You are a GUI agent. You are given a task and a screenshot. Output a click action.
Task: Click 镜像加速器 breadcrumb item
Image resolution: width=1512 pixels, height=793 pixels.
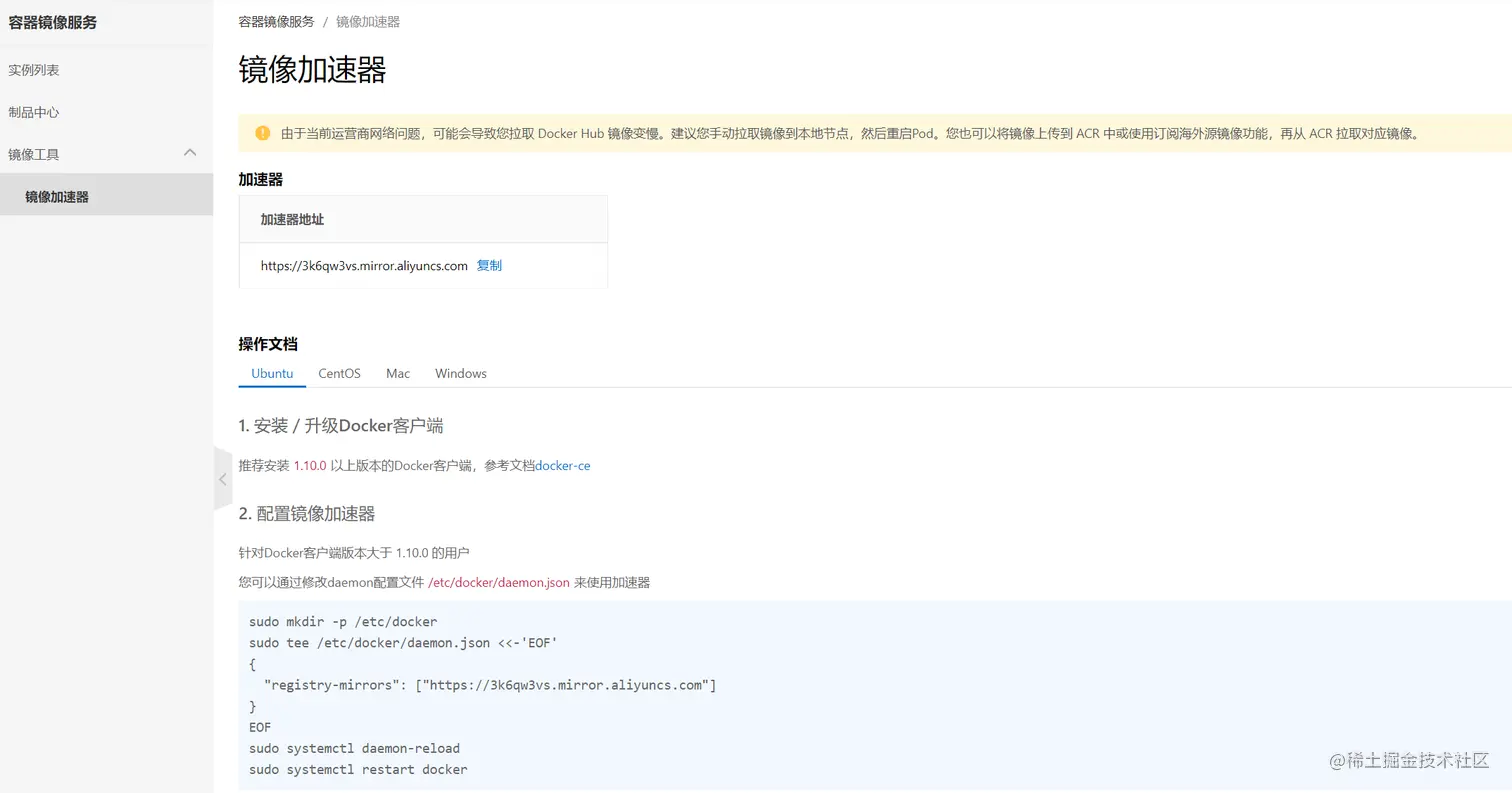368,22
